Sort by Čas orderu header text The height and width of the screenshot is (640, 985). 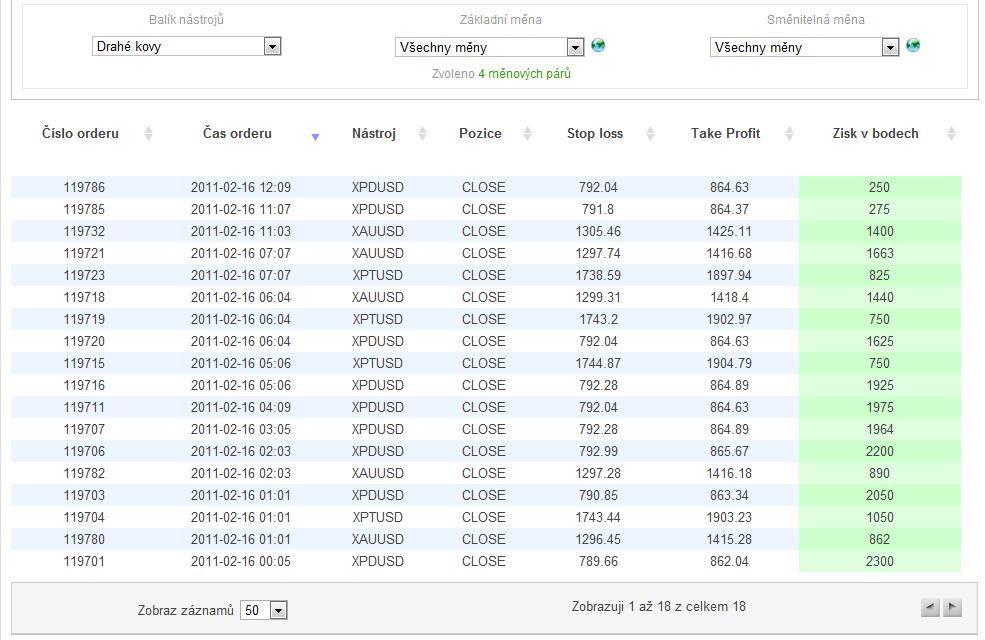(x=237, y=133)
